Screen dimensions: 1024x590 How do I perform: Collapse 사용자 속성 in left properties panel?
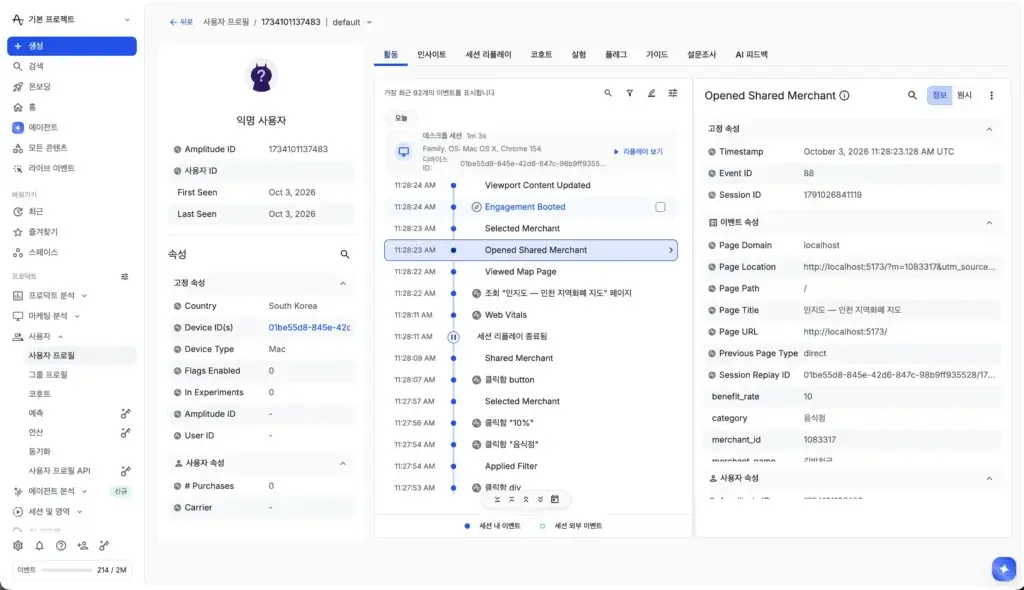click(x=343, y=463)
